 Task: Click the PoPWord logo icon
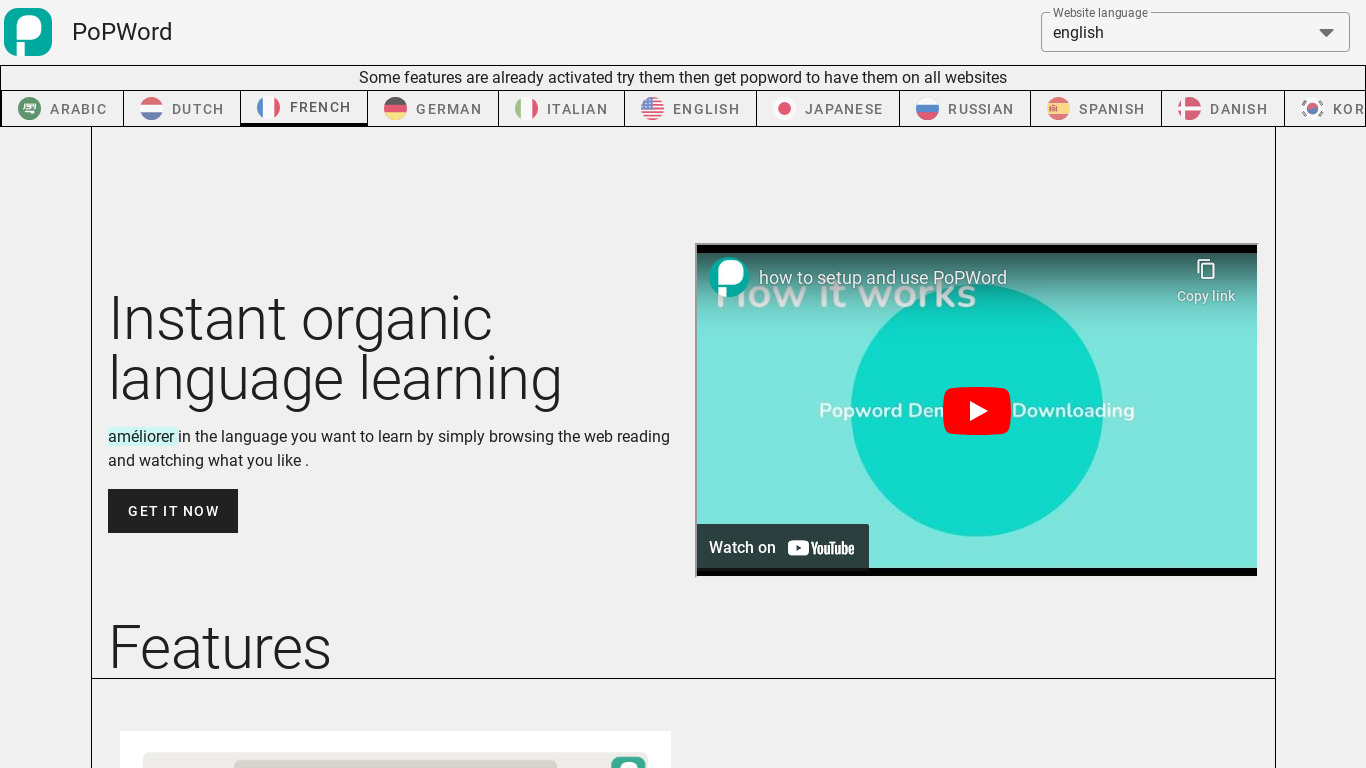click(x=28, y=32)
